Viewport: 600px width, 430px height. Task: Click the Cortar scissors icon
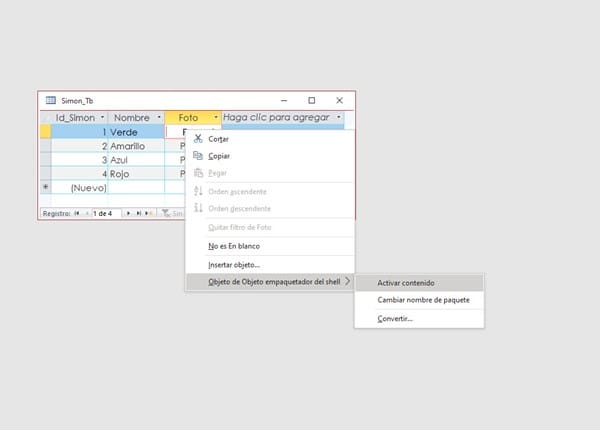pyautogui.click(x=198, y=138)
